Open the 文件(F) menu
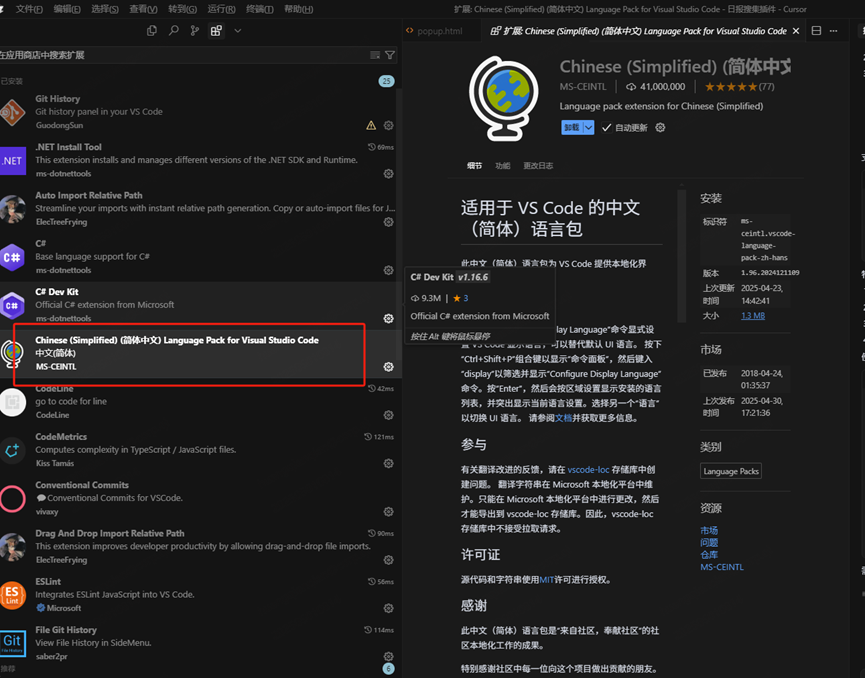Screen dimensions: 865x678 29,9
